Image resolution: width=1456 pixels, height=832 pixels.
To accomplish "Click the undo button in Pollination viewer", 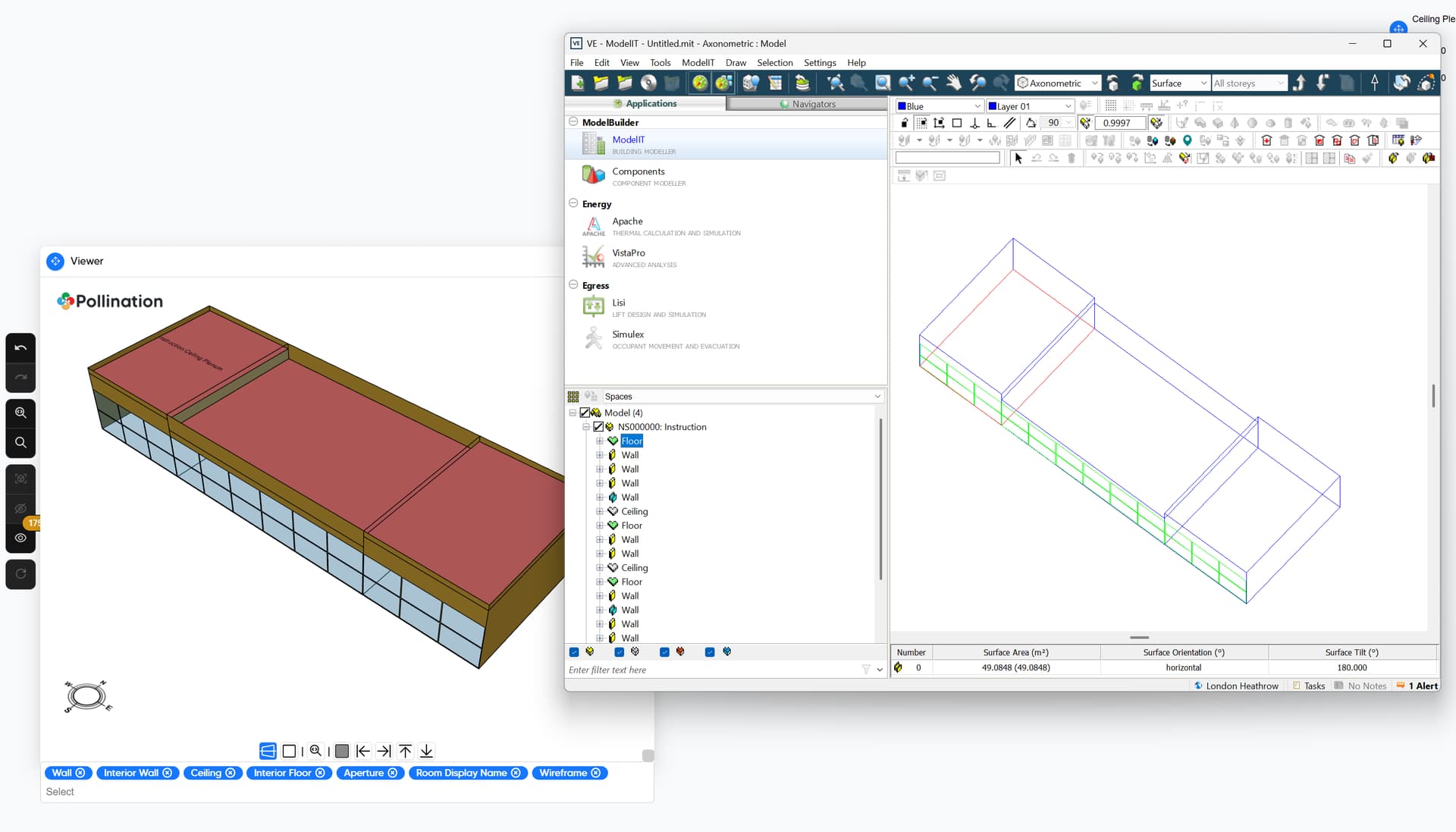I will [x=20, y=348].
